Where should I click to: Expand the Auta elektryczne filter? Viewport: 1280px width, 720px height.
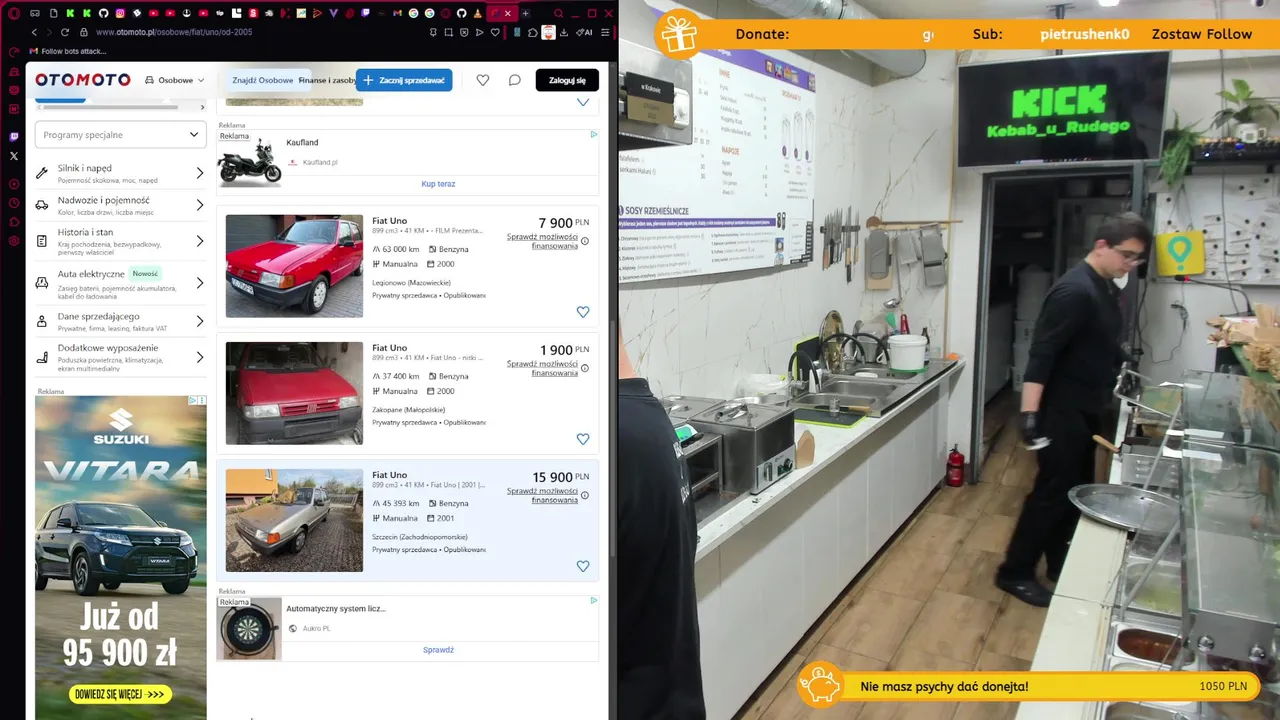tap(121, 283)
